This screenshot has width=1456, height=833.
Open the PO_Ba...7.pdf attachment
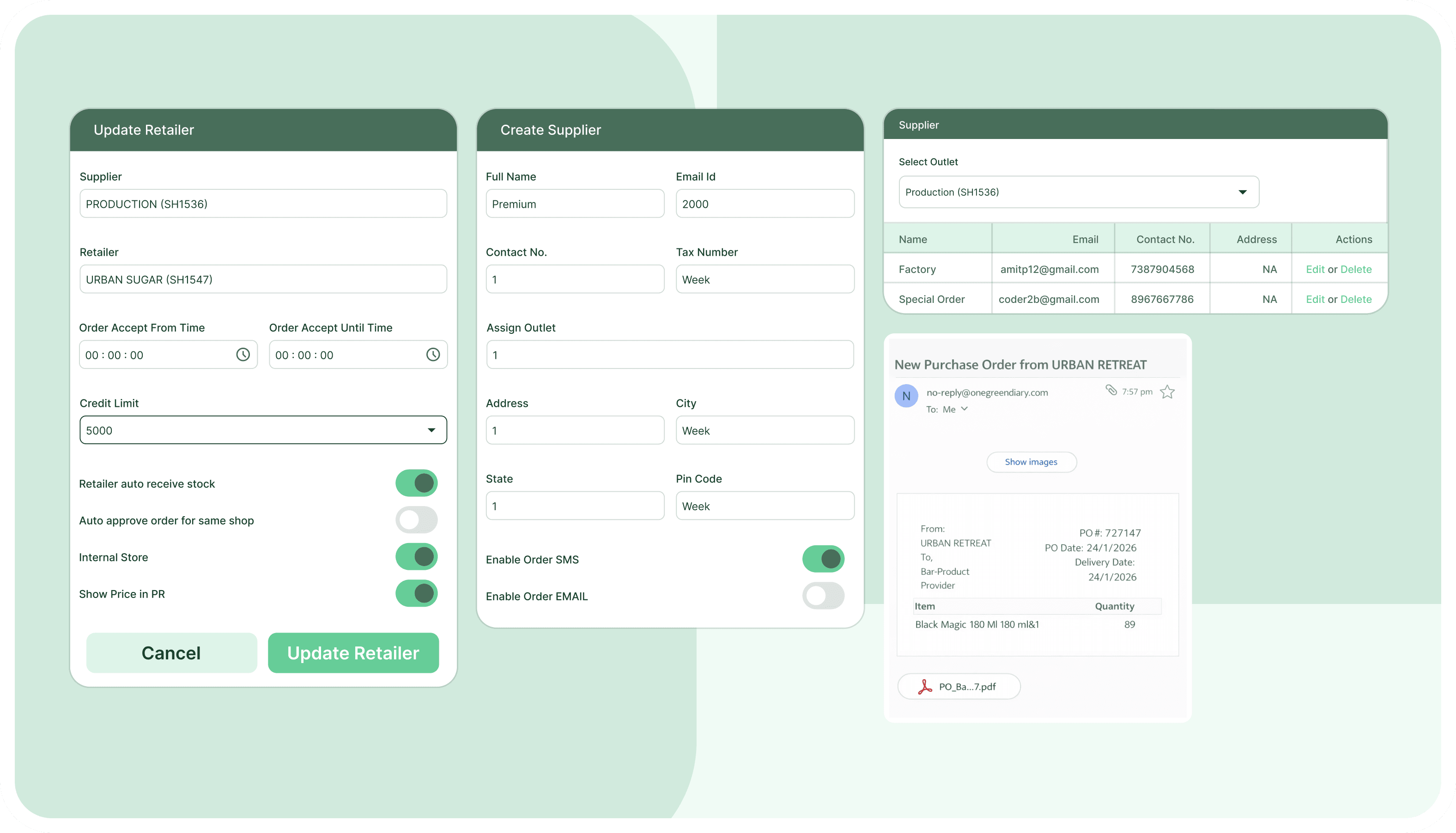(x=959, y=686)
